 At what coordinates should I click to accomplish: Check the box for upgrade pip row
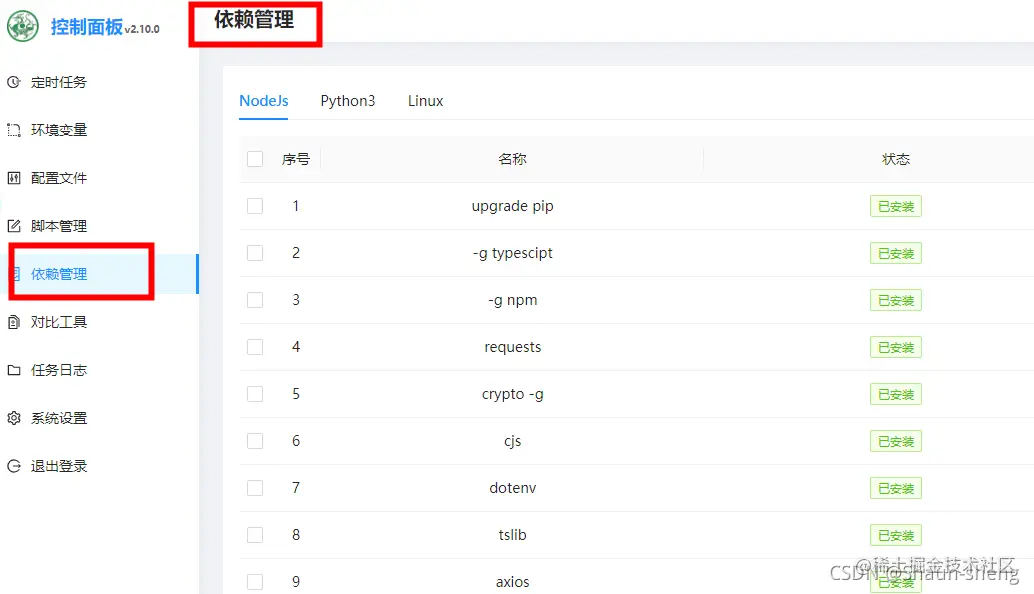point(255,206)
